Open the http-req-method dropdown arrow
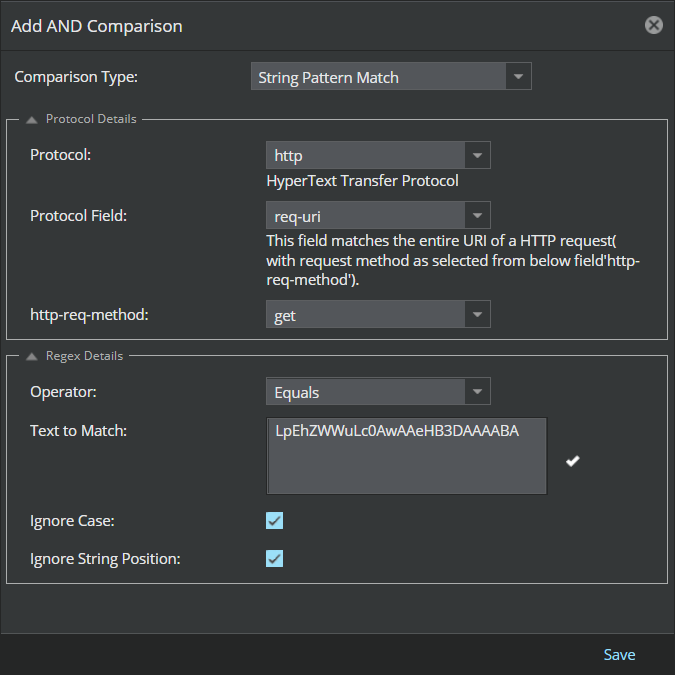 click(477, 314)
